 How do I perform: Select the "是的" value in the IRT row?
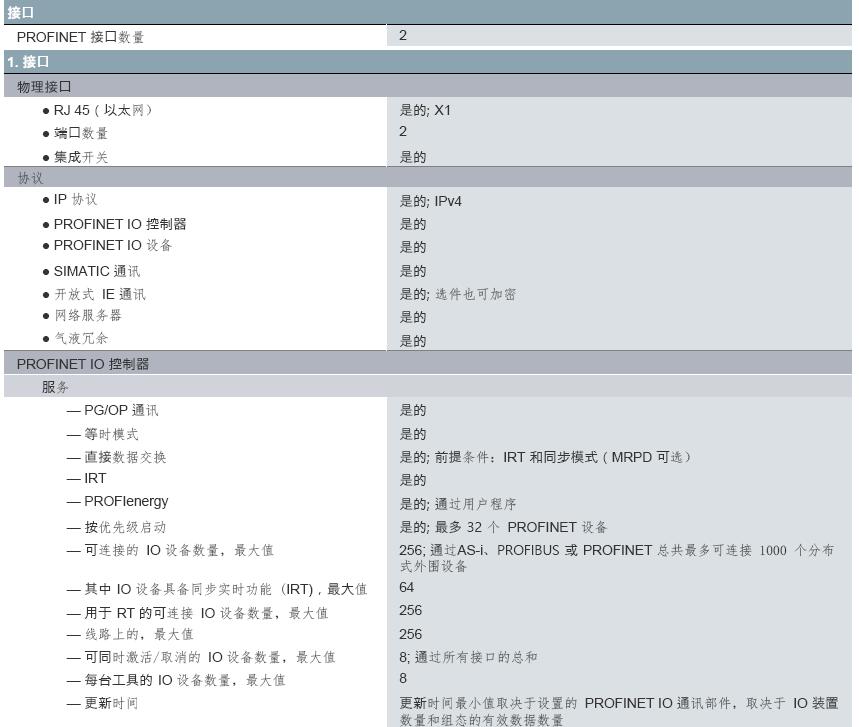(413, 480)
